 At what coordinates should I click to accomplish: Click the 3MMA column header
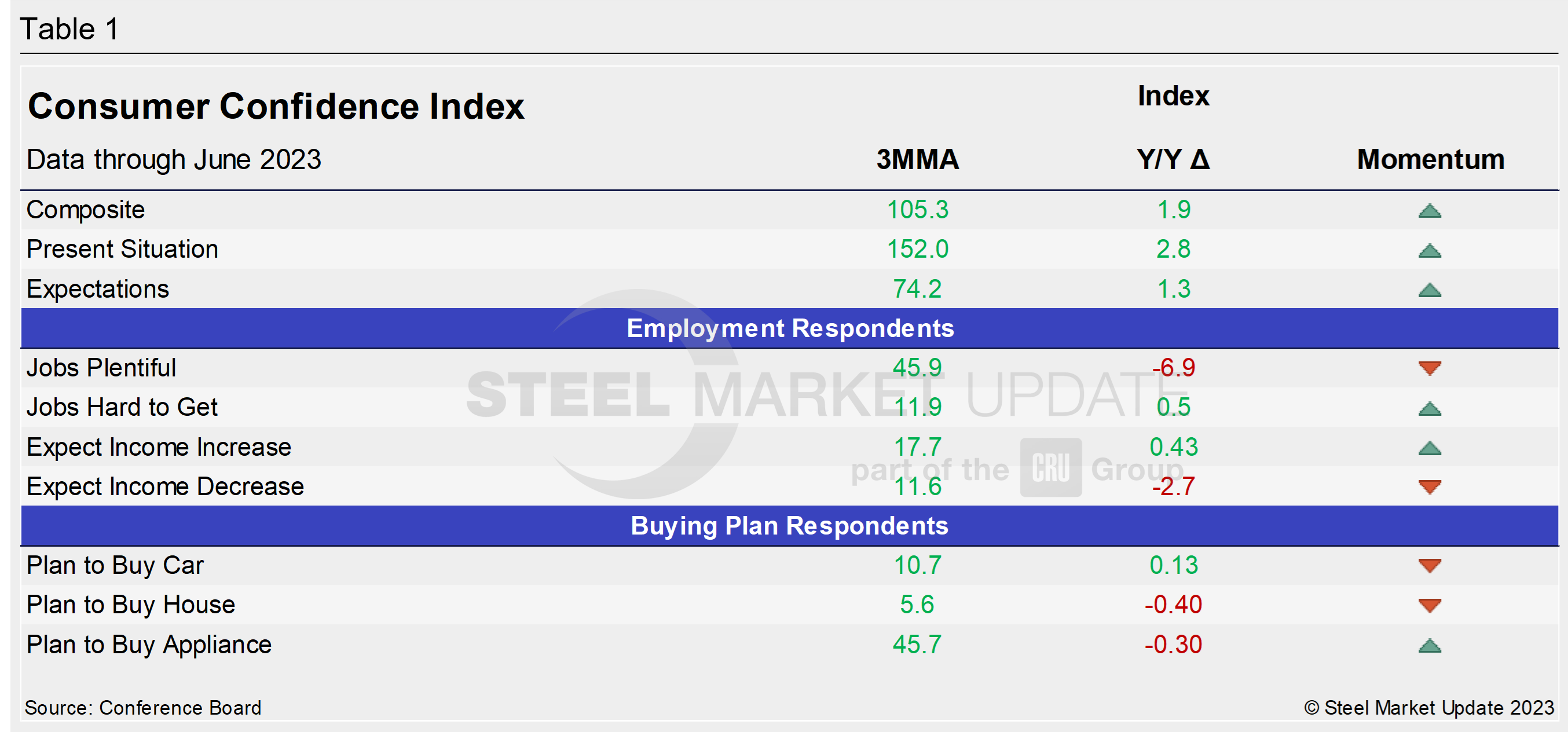click(x=917, y=160)
